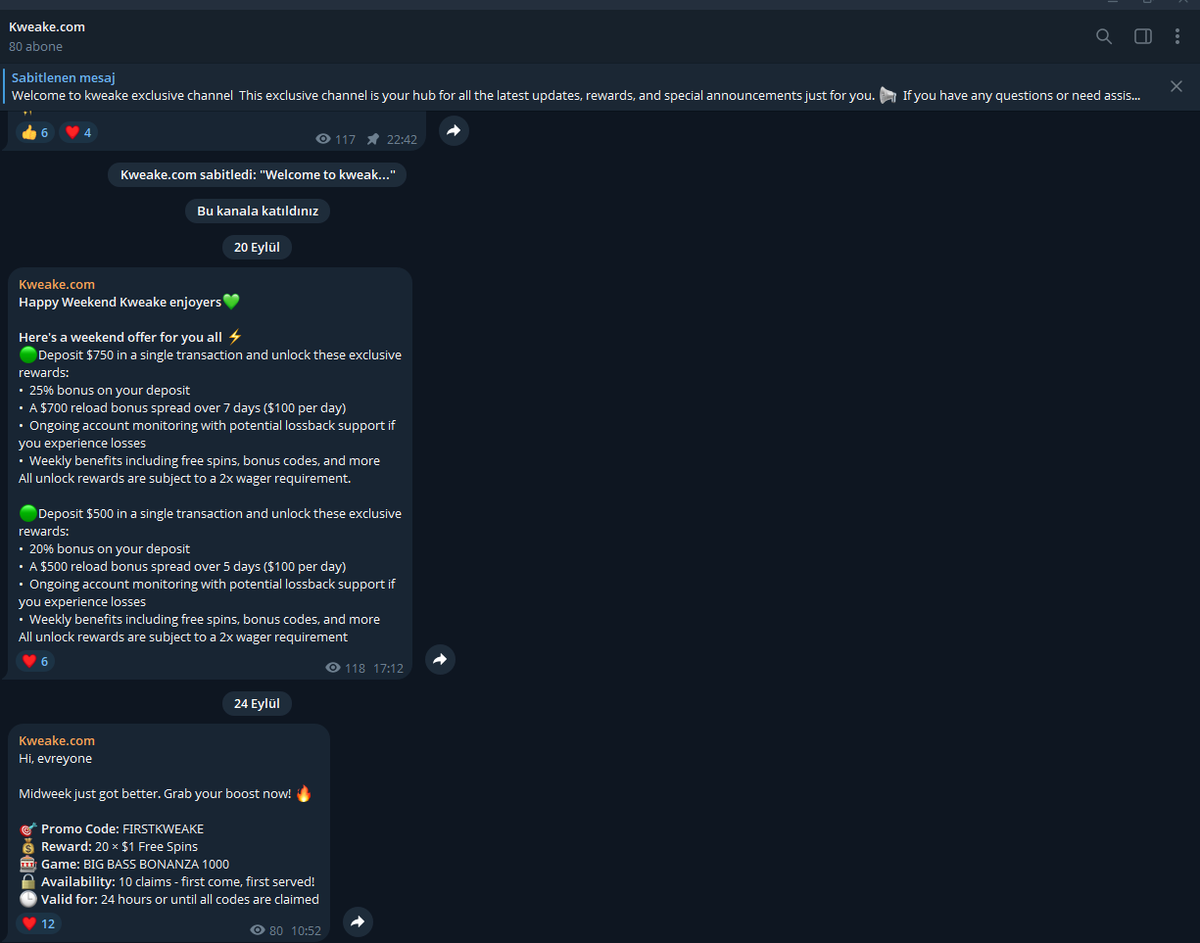The height and width of the screenshot is (943, 1200).
Task: Click the heart reaction with 6
Action: pos(35,661)
